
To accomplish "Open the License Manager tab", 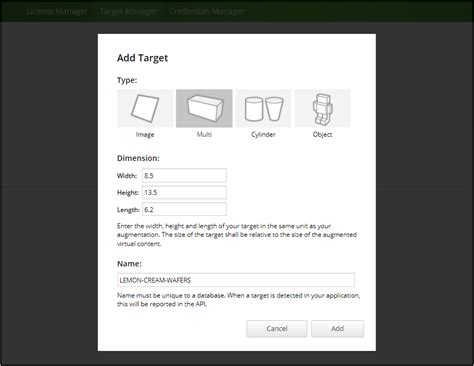I will [57, 11].
